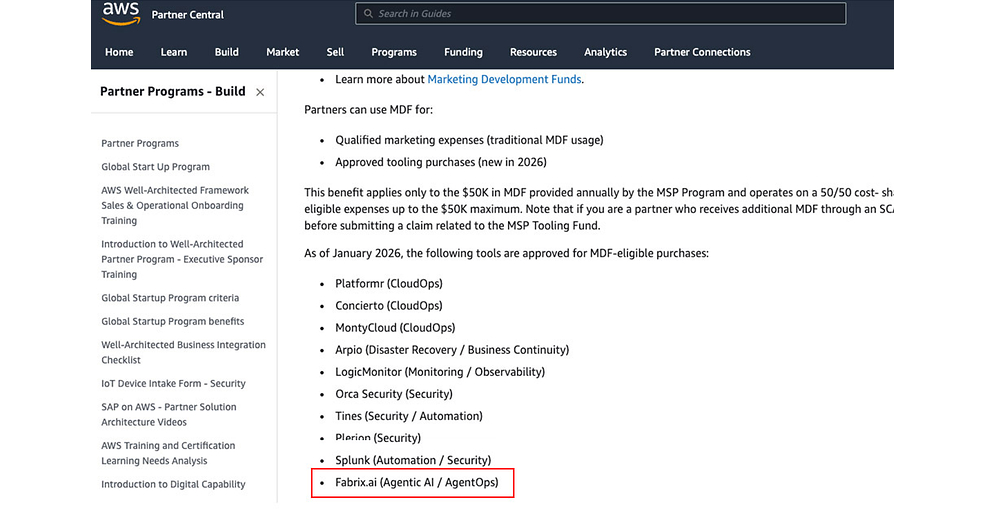Open IoT Device Intake Form - Security link

[x=173, y=383]
